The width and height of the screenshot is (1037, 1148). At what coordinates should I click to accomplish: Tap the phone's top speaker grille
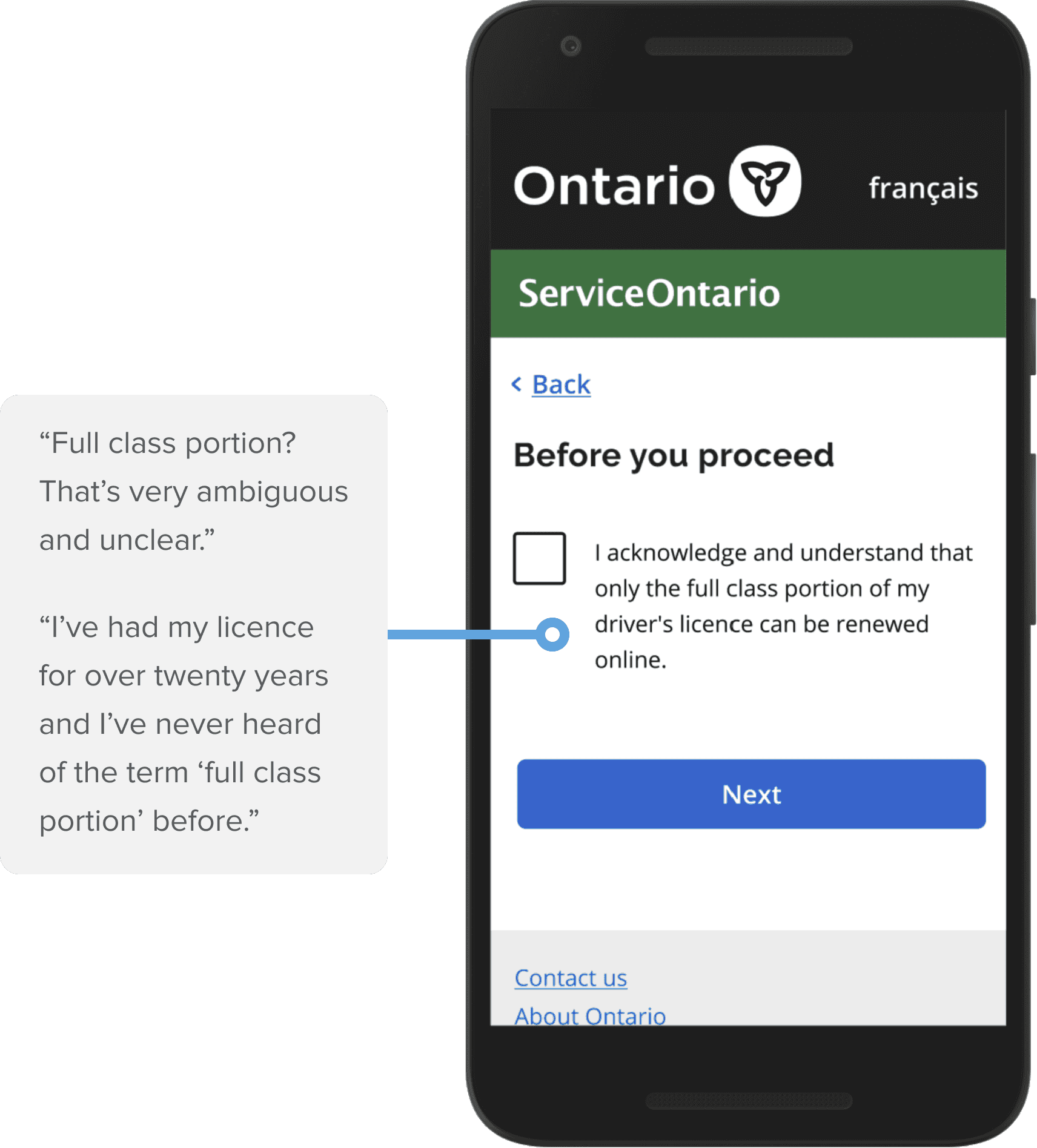pyautogui.click(x=749, y=47)
